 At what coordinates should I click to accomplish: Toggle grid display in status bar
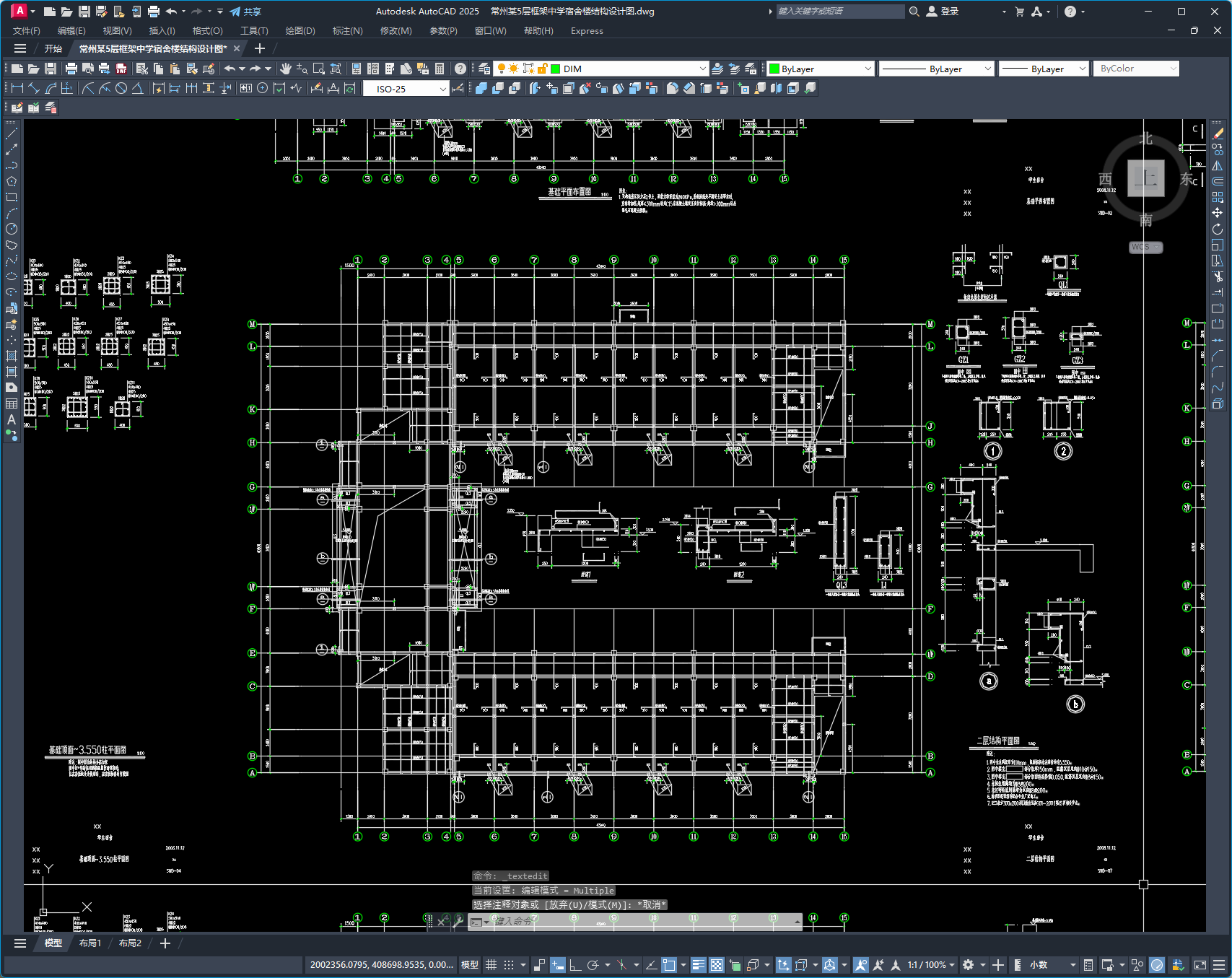(x=492, y=965)
